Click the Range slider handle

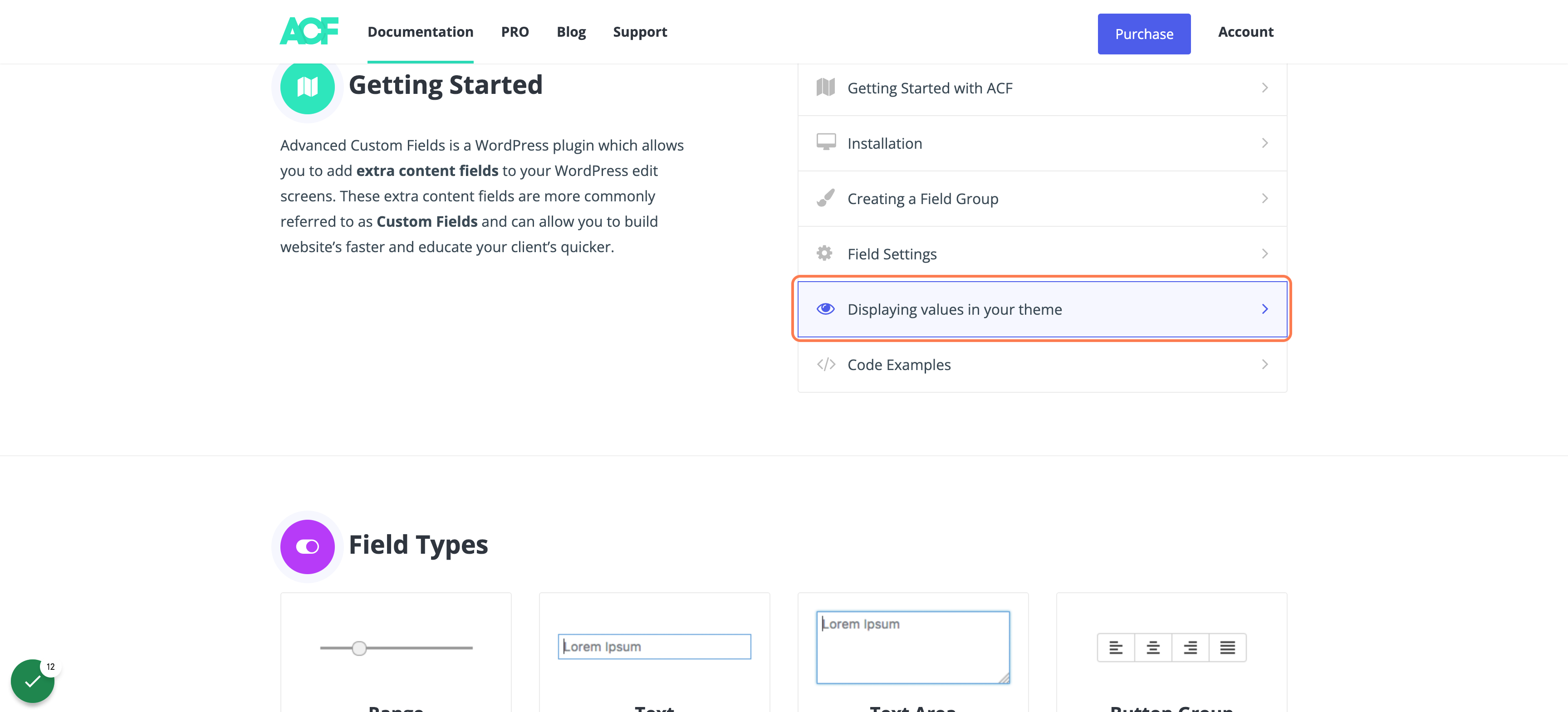coord(359,648)
